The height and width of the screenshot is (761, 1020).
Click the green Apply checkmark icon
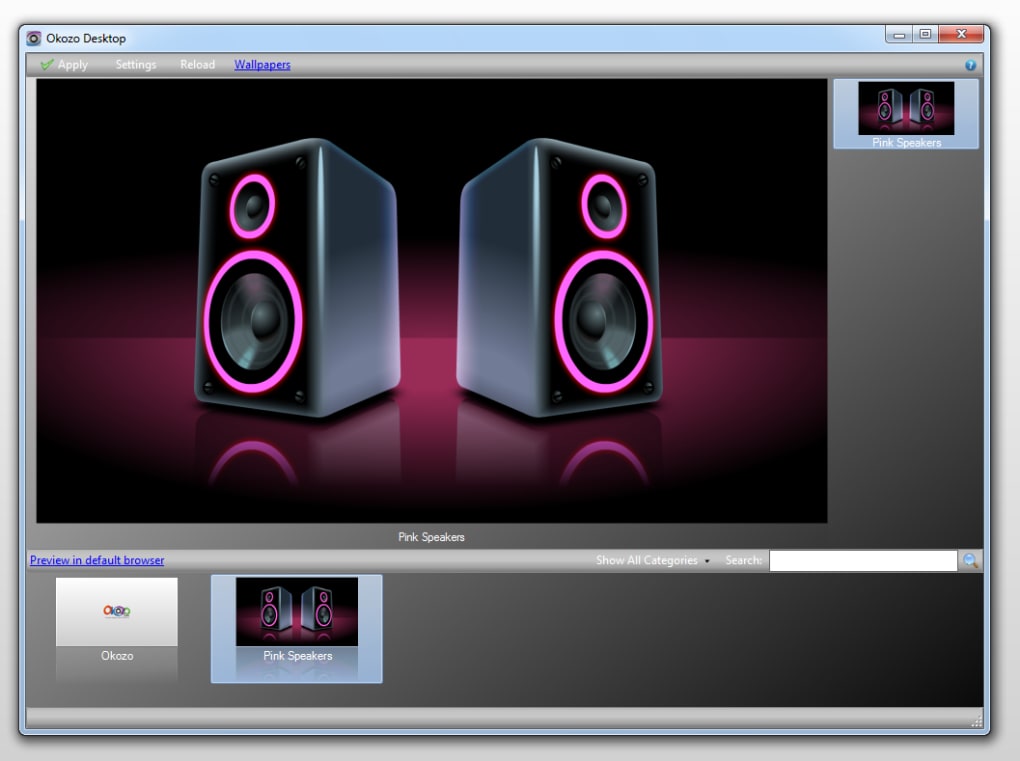[x=47, y=64]
